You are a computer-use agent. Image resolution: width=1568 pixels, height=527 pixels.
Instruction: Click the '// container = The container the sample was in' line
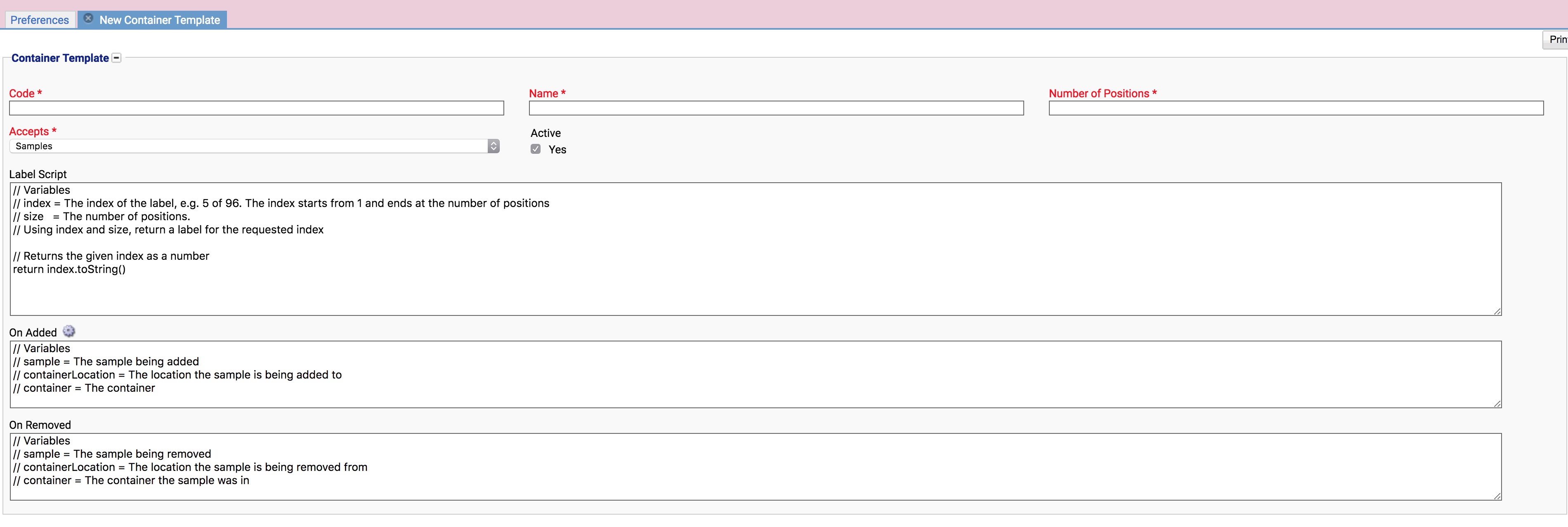[x=131, y=480]
